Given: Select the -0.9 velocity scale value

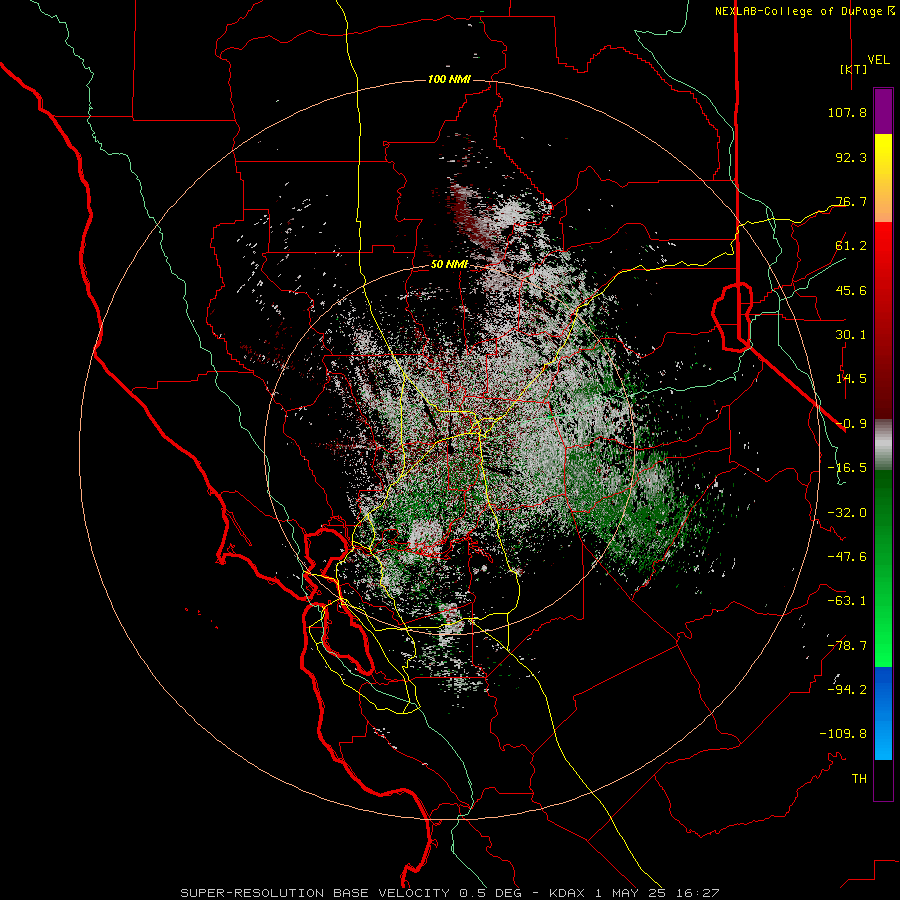Looking at the screenshot, I should (851, 424).
